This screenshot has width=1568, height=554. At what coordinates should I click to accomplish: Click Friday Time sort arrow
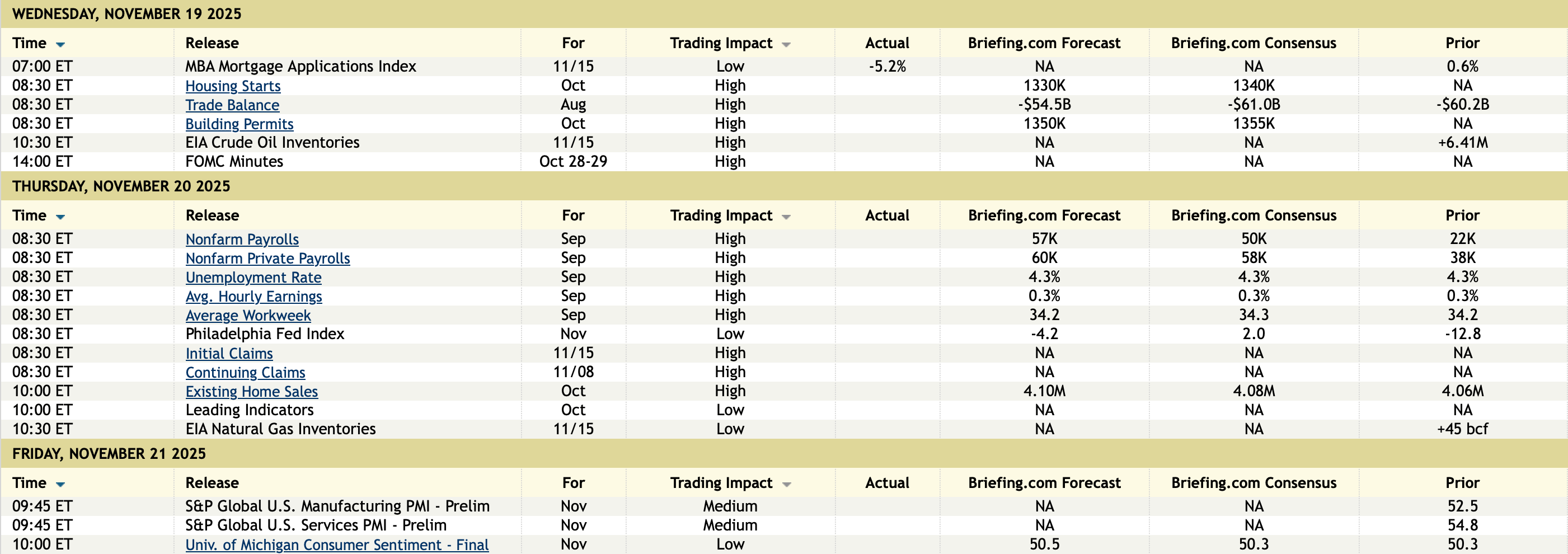tap(60, 484)
